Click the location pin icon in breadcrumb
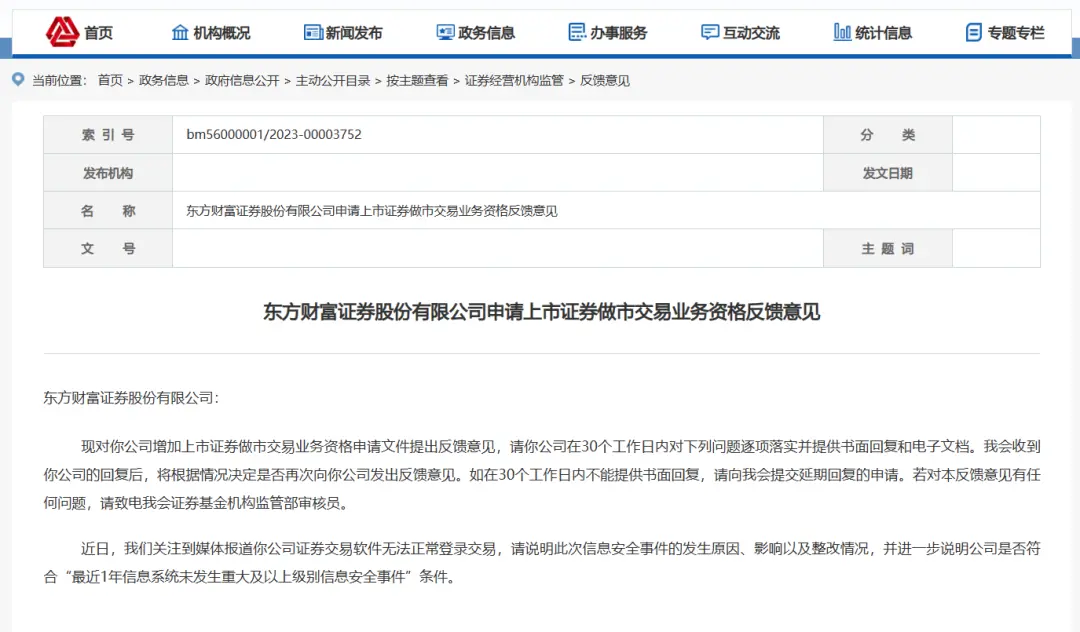Viewport: 1080px width, 632px height. [19, 80]
